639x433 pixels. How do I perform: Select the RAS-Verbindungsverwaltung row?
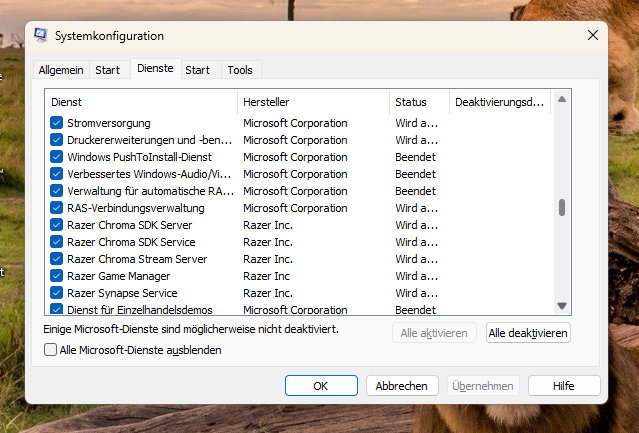pos(136,208)
